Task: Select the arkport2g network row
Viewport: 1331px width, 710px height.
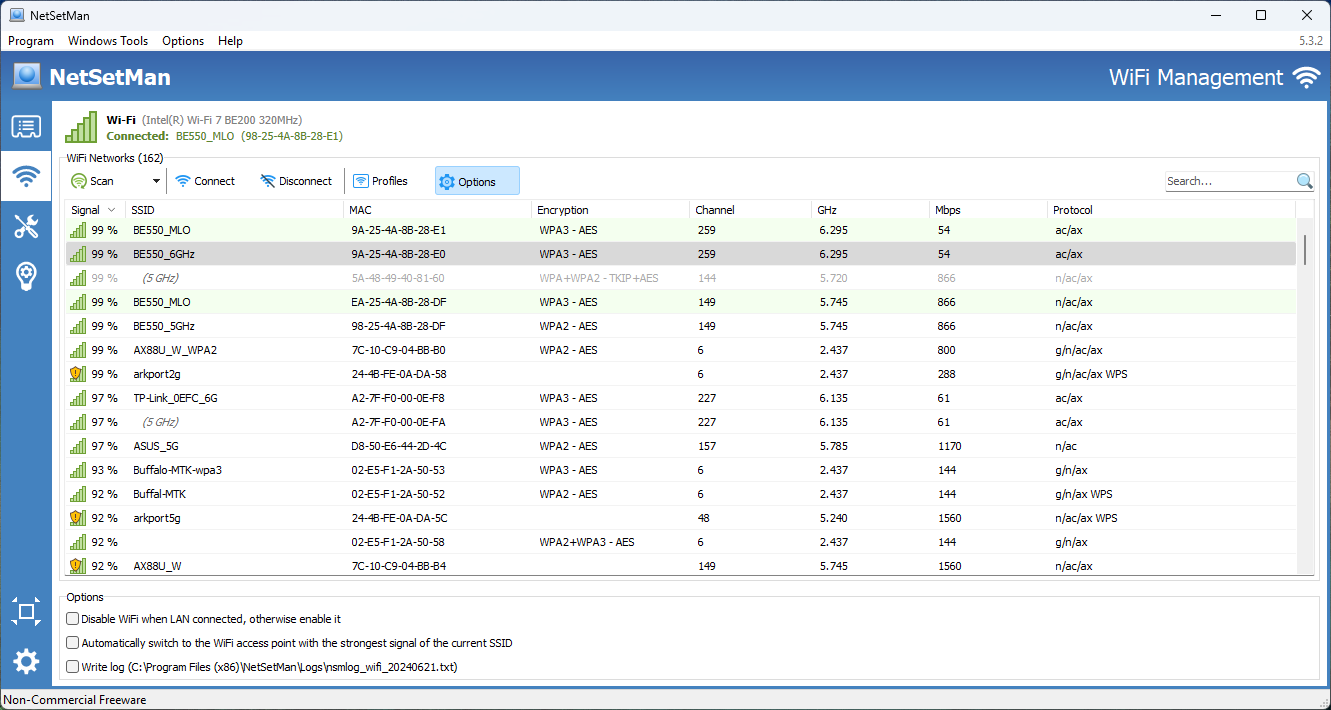Action: coord(681,374)
